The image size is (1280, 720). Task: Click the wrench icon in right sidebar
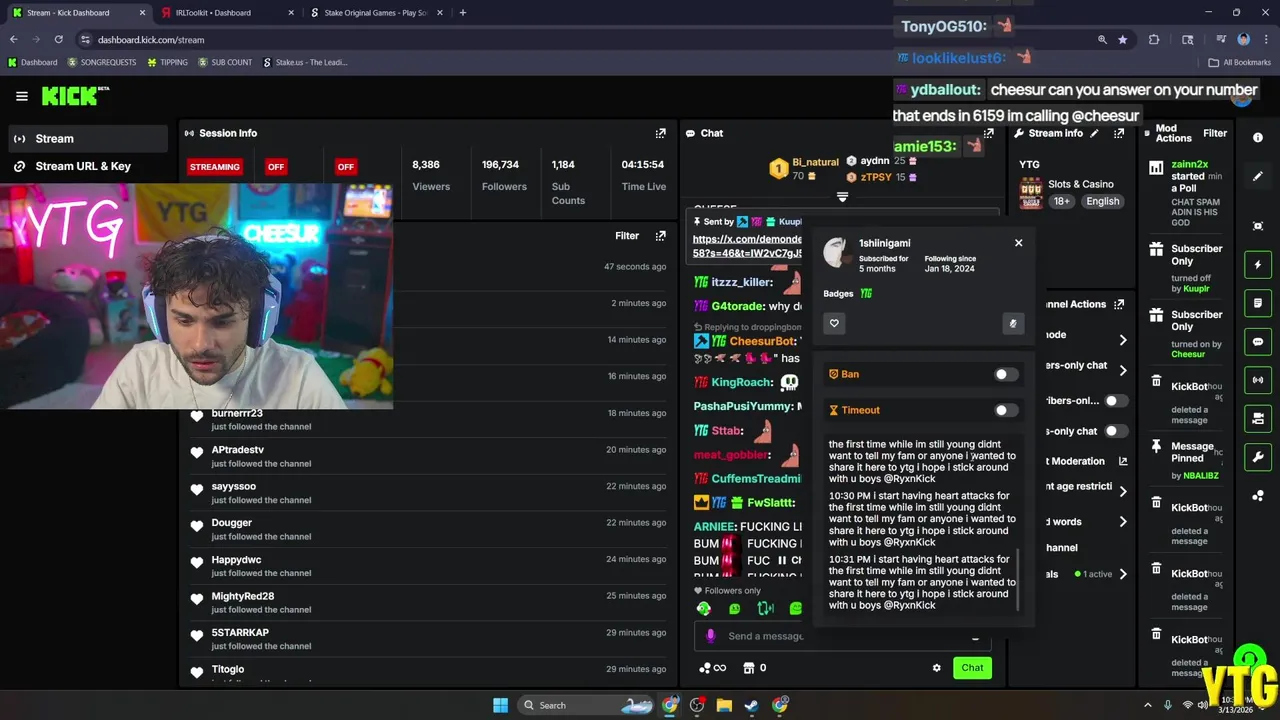coord(1258,457)
